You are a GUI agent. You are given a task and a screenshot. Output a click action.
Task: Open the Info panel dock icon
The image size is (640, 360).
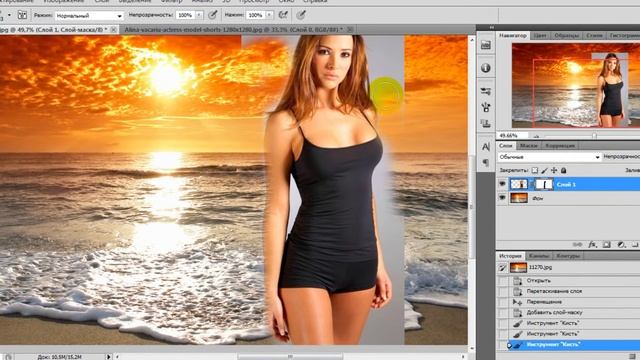[x=486, y=68]
